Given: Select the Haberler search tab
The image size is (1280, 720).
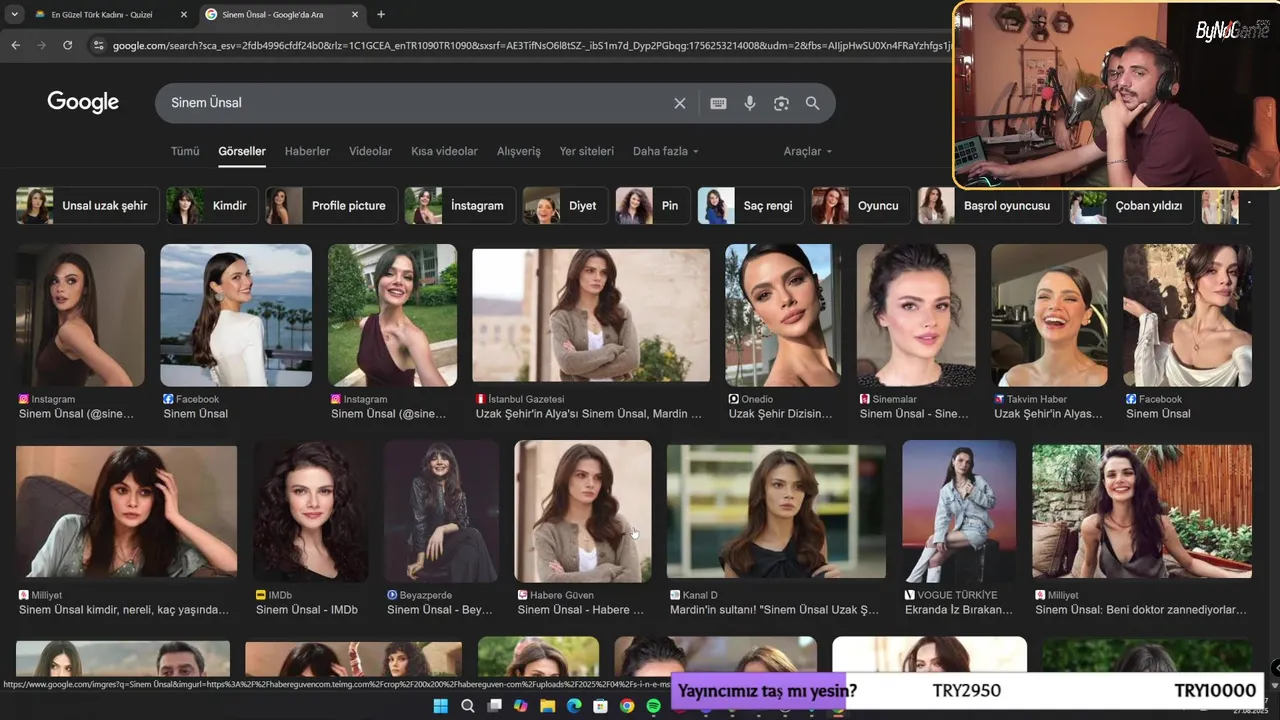Looking at the screenshot, I should pyautogui.click(x=307, y=151).
